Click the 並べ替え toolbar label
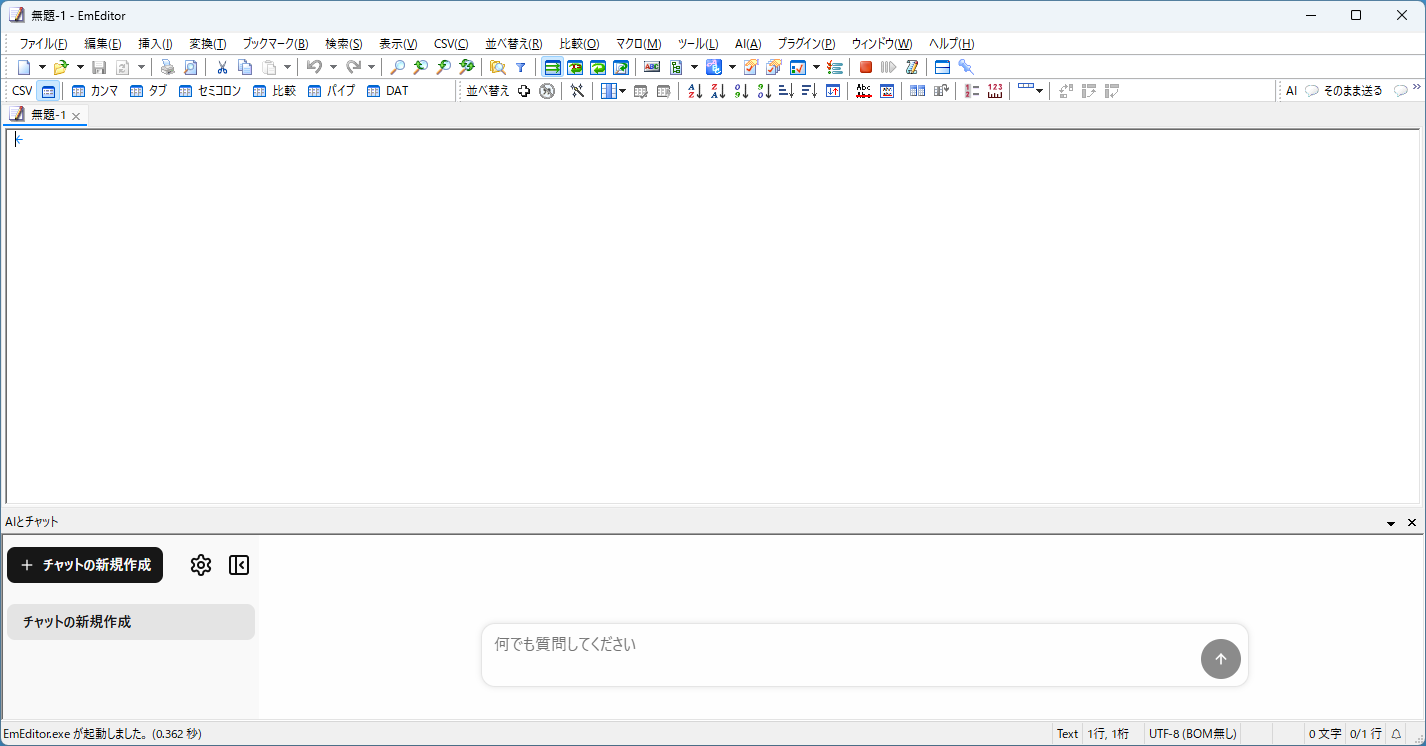 (487, 91)
